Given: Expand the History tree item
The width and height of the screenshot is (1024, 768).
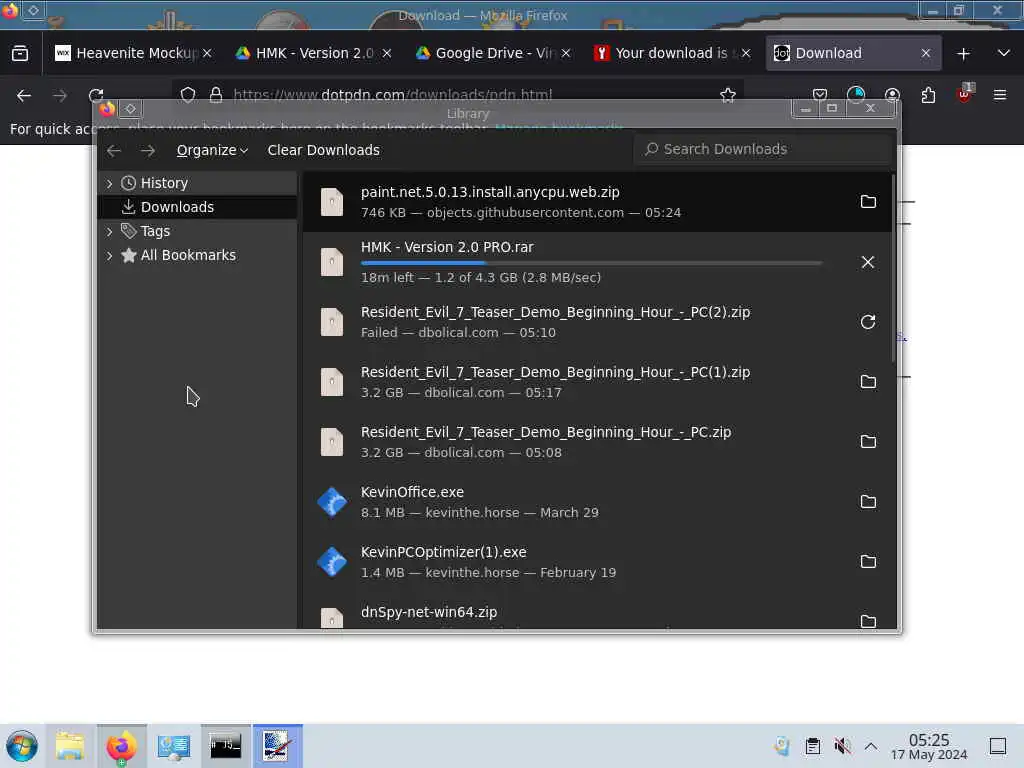Looking at the screenshot, I should tap(109, 184).
